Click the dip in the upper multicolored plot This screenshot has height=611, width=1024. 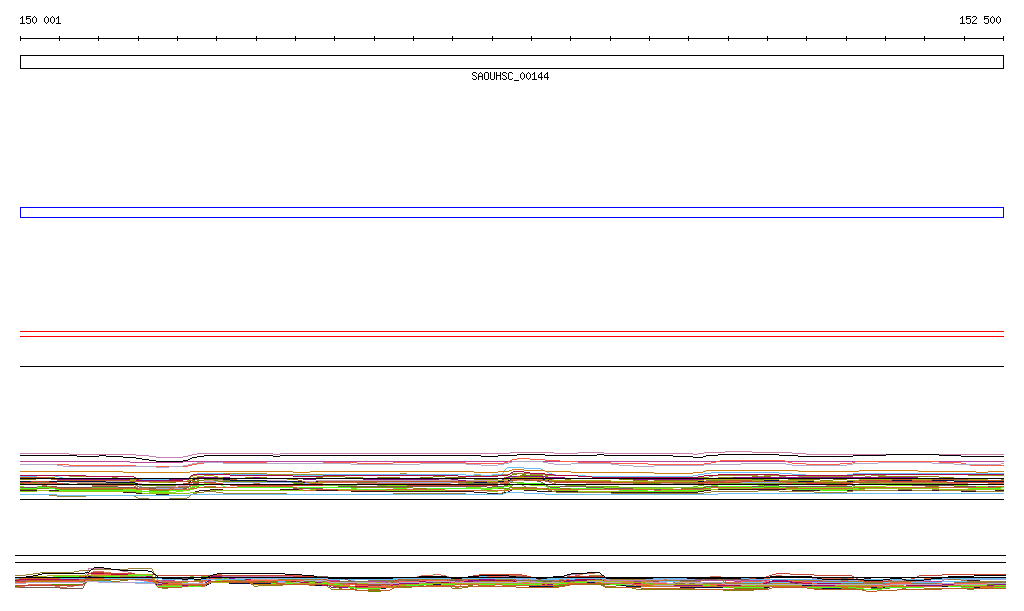pos(165,463)
